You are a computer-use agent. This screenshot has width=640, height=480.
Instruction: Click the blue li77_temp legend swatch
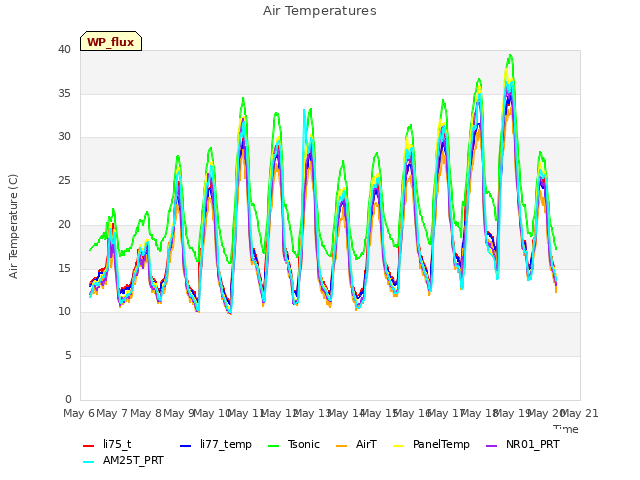pos(186,446)
